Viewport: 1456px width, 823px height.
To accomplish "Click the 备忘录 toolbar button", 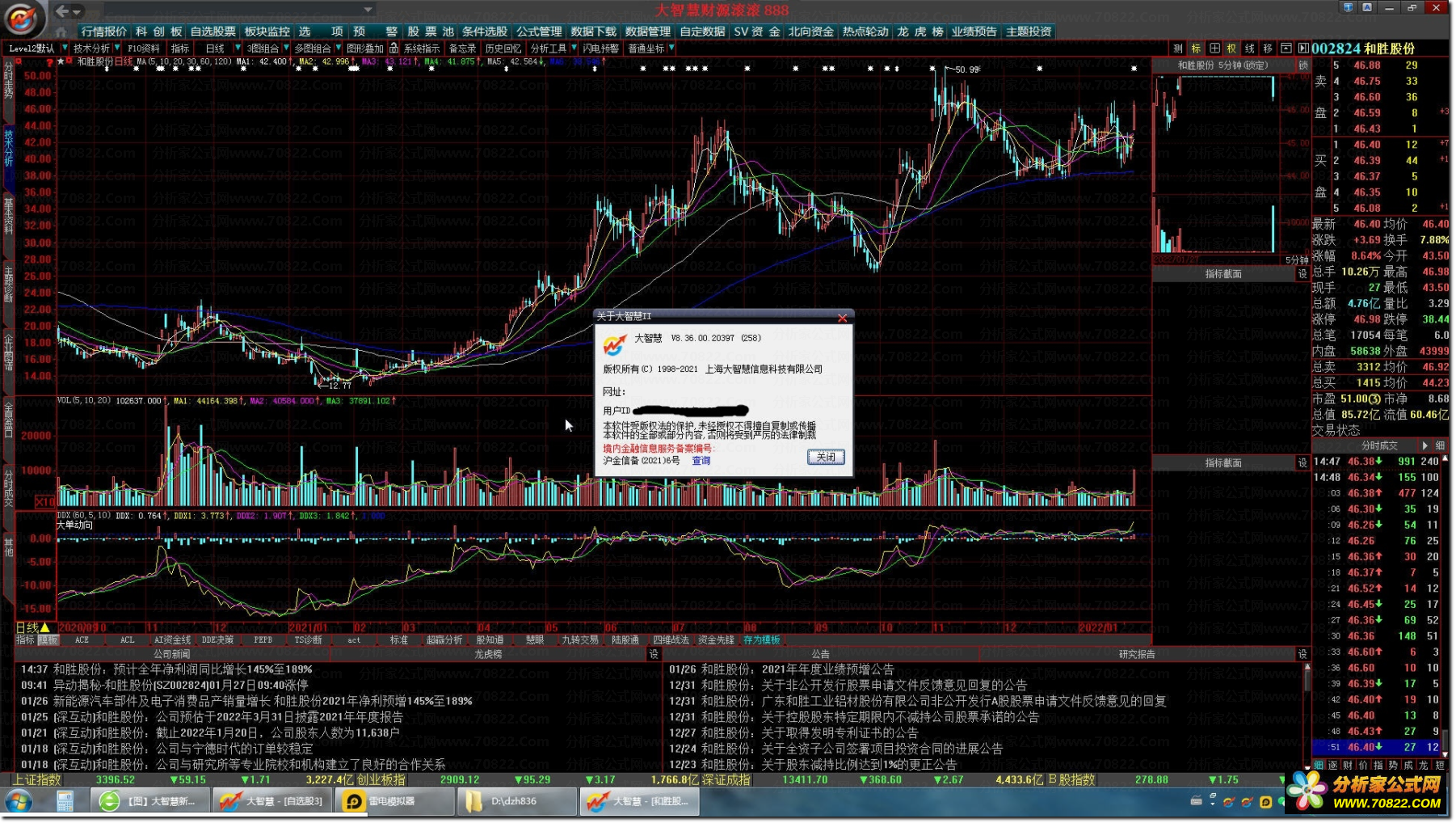I will (463, 49).
